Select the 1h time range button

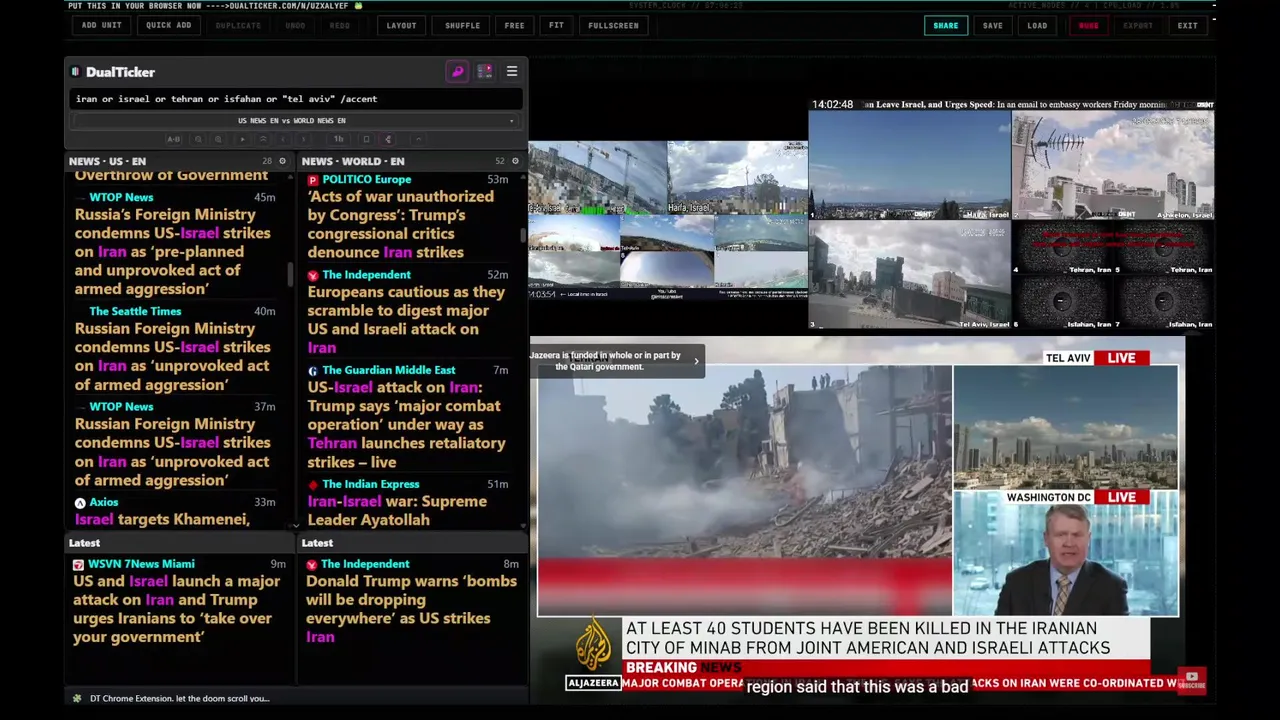coord(339,139)
